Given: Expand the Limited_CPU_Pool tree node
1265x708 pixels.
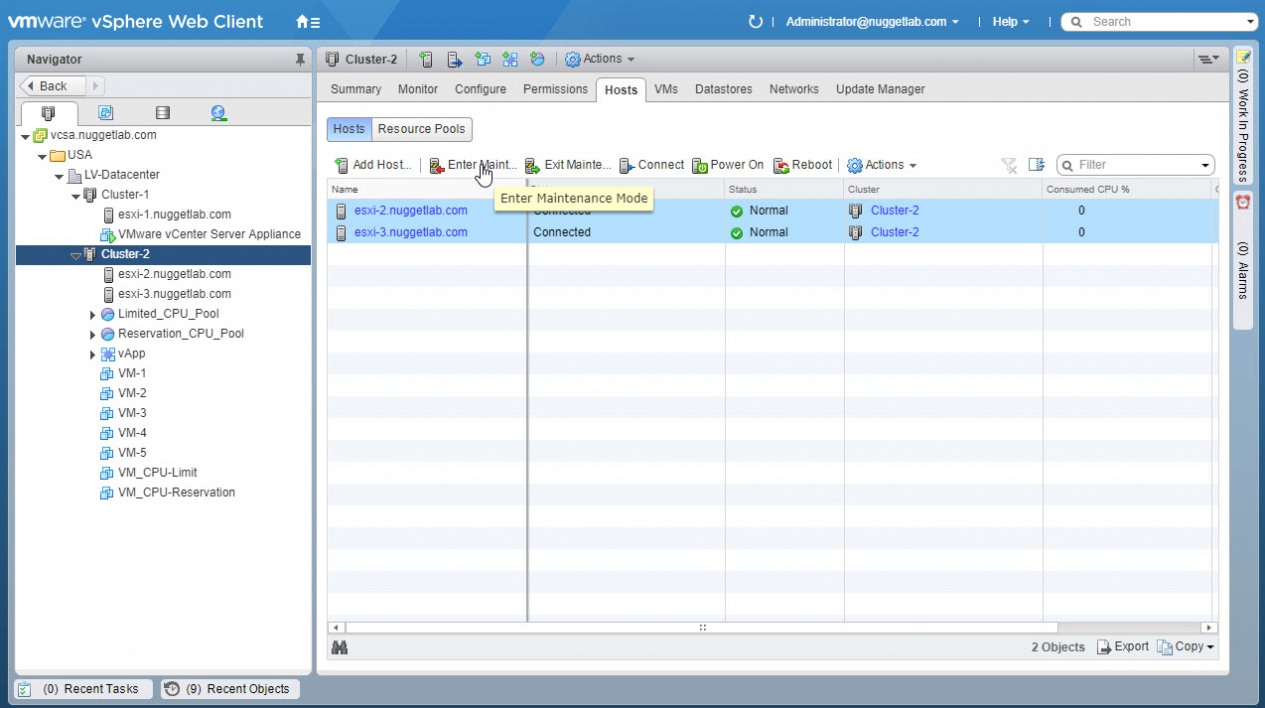Looking at the screenshot, I should (x=93, y=314).
